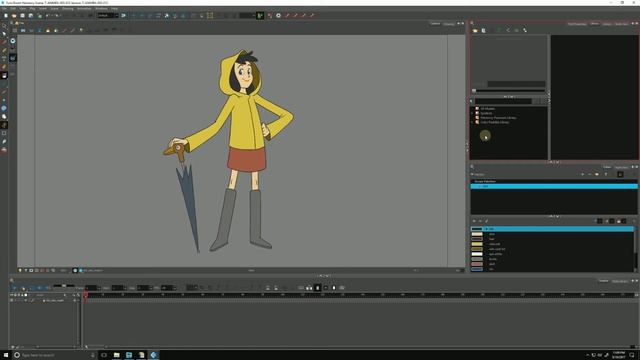Open the Edit menu
The width and height of the screenshot is (640, 360).
tap(13, 9)
